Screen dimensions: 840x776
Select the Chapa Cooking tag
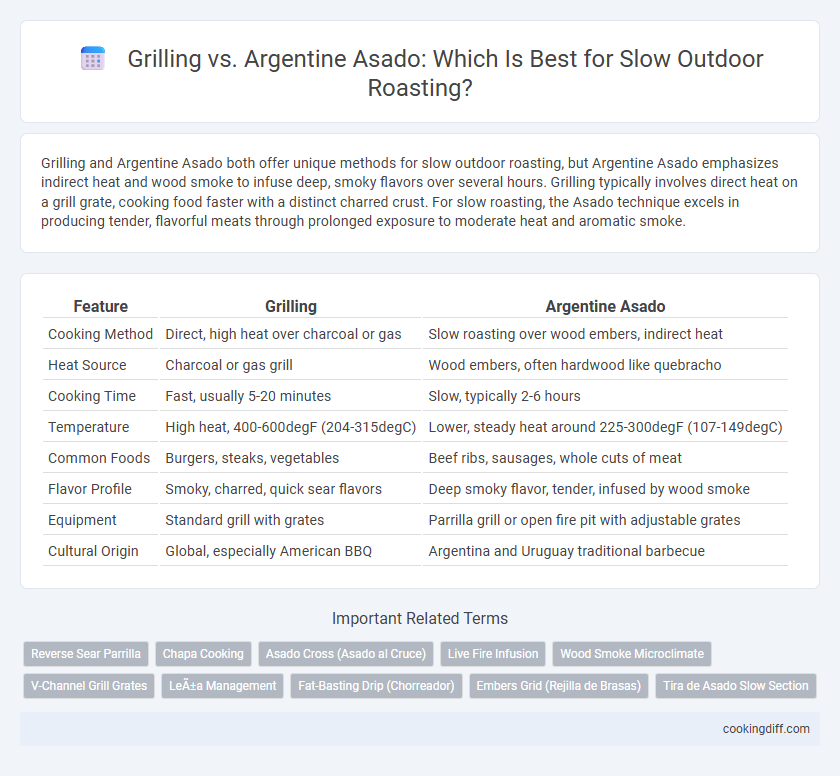click(x=203, y=654)
